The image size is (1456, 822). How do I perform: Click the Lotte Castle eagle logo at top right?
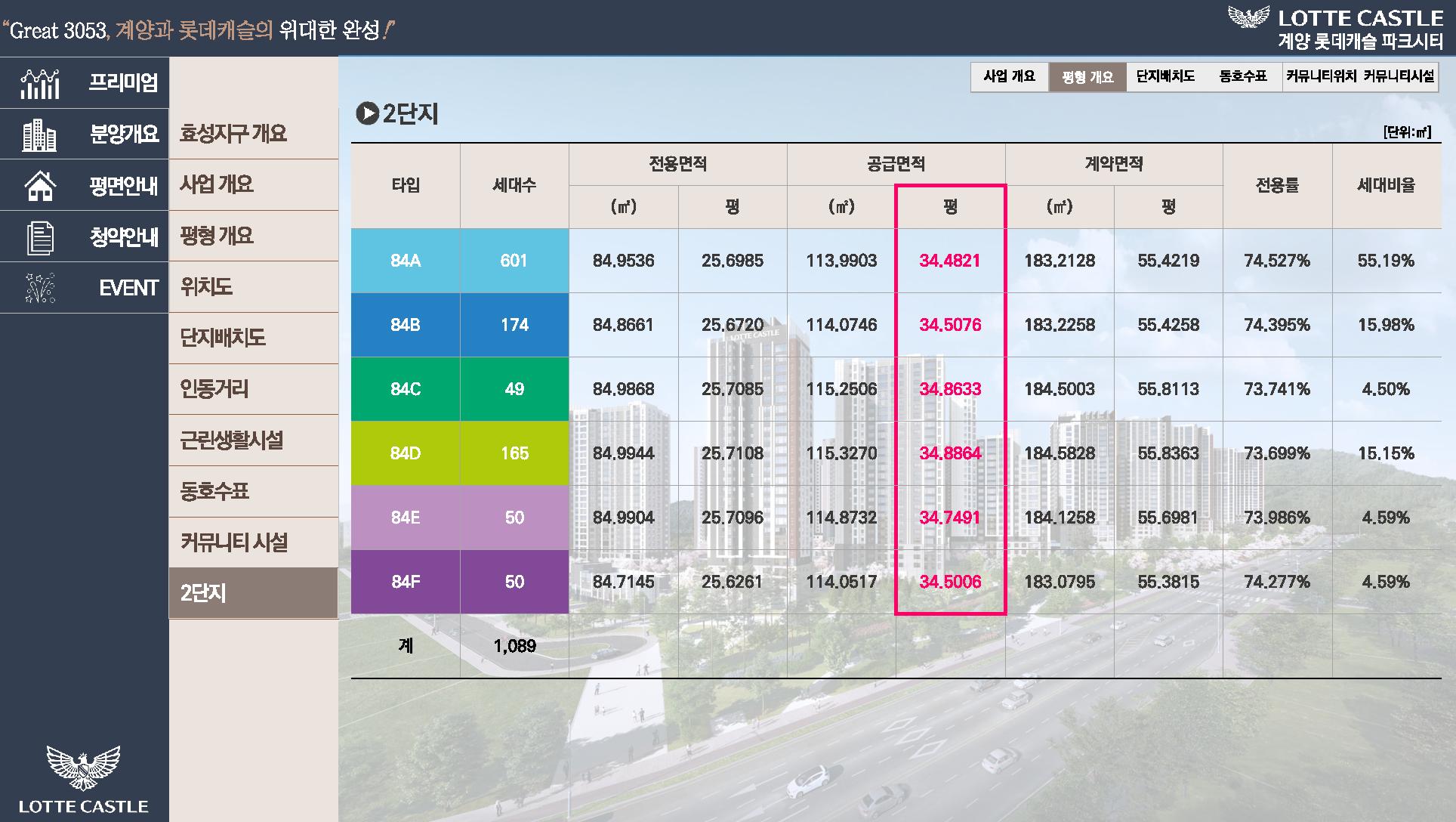click(x=1248, y=17)
